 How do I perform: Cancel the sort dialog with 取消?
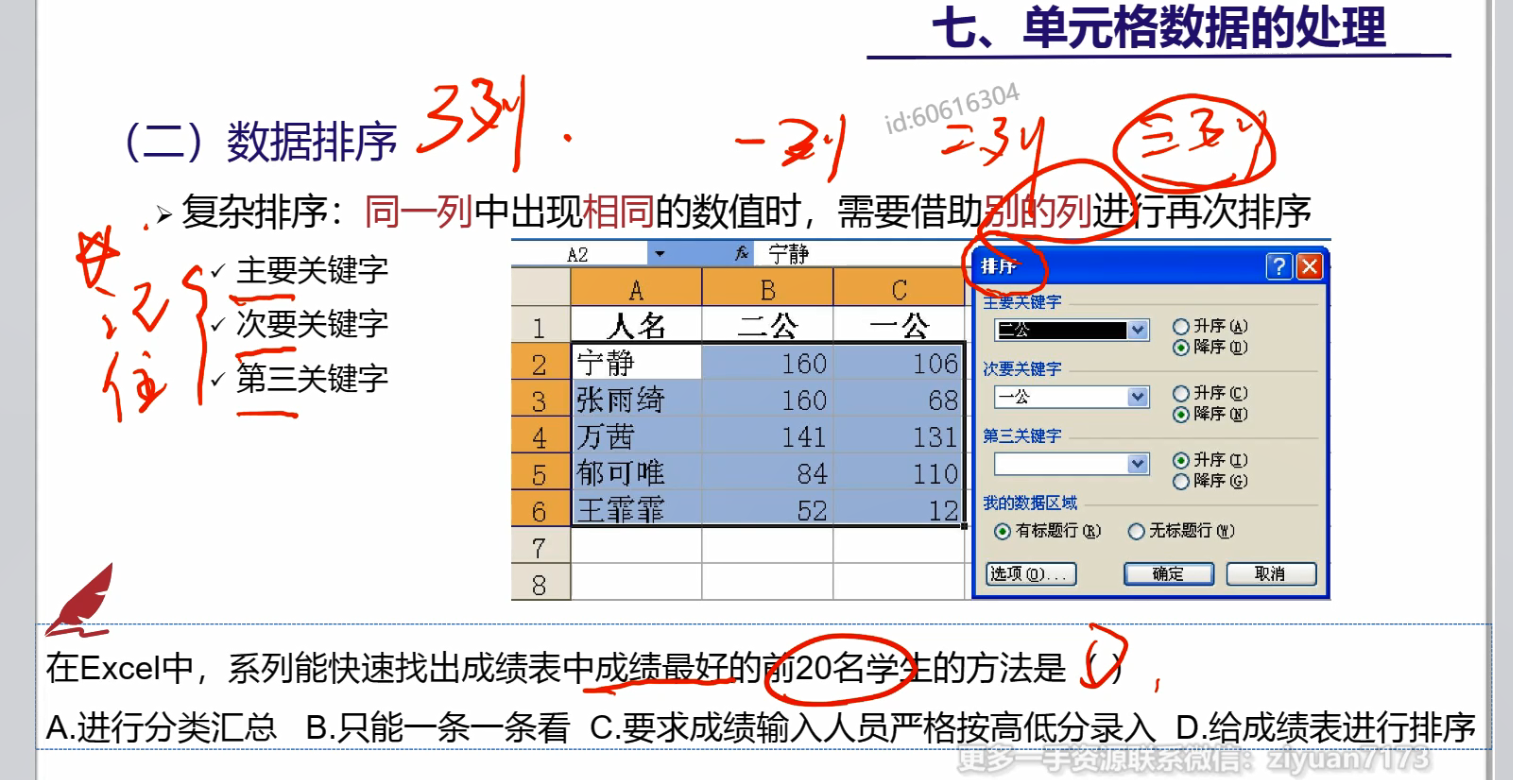click(x=1271, y=574)
